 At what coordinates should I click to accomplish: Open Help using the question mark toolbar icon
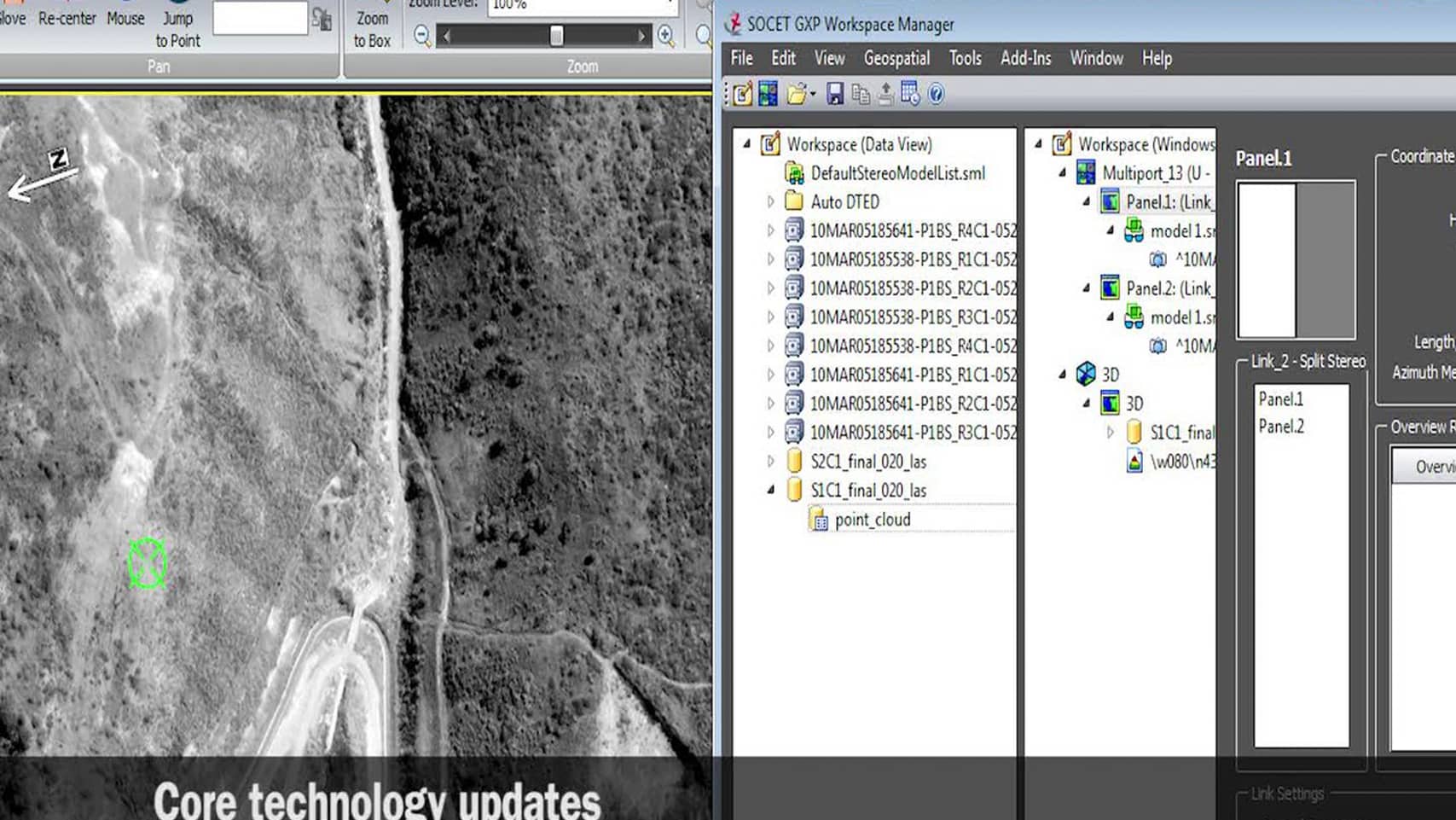tap(936, 94)
